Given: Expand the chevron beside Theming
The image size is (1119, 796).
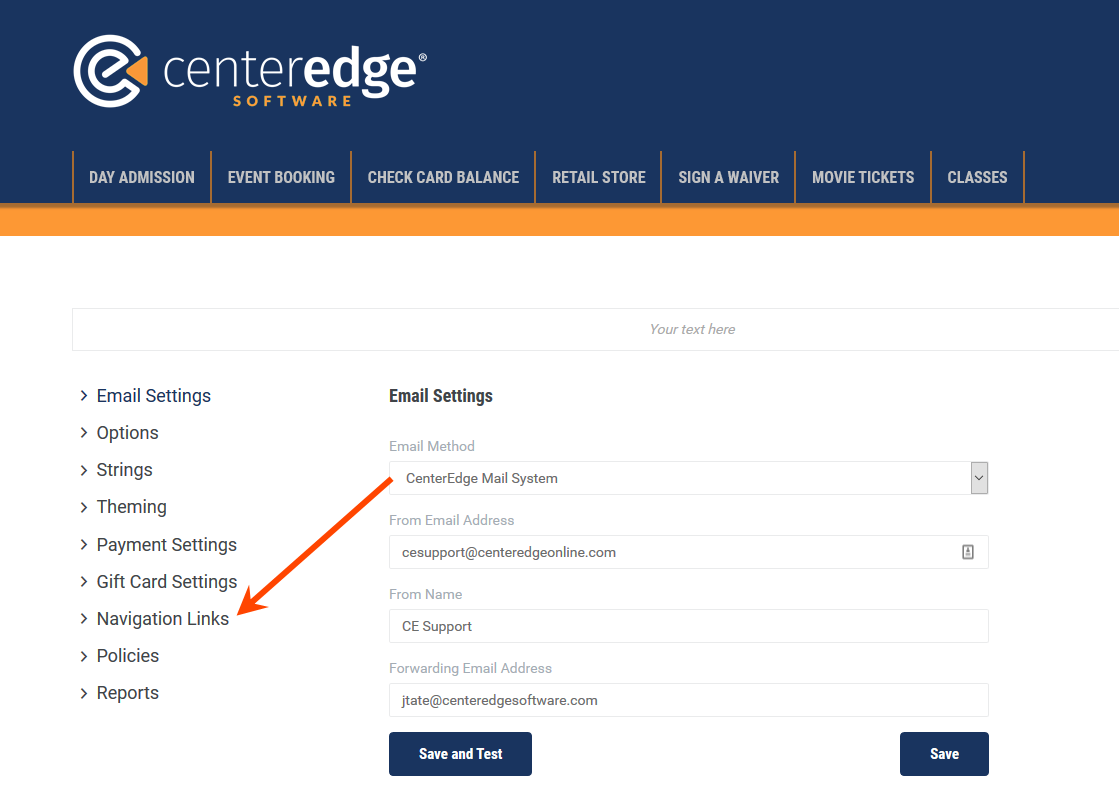Looking at the screenshot, I should click(x=83, y=508).
